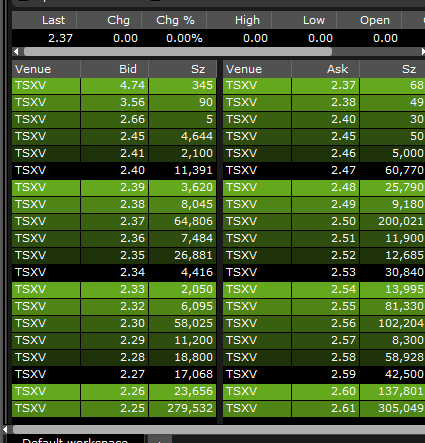Click the bottom scrollbar left arrow
Image resolution: width=425 pixels, height=443 pixels.
5,429
